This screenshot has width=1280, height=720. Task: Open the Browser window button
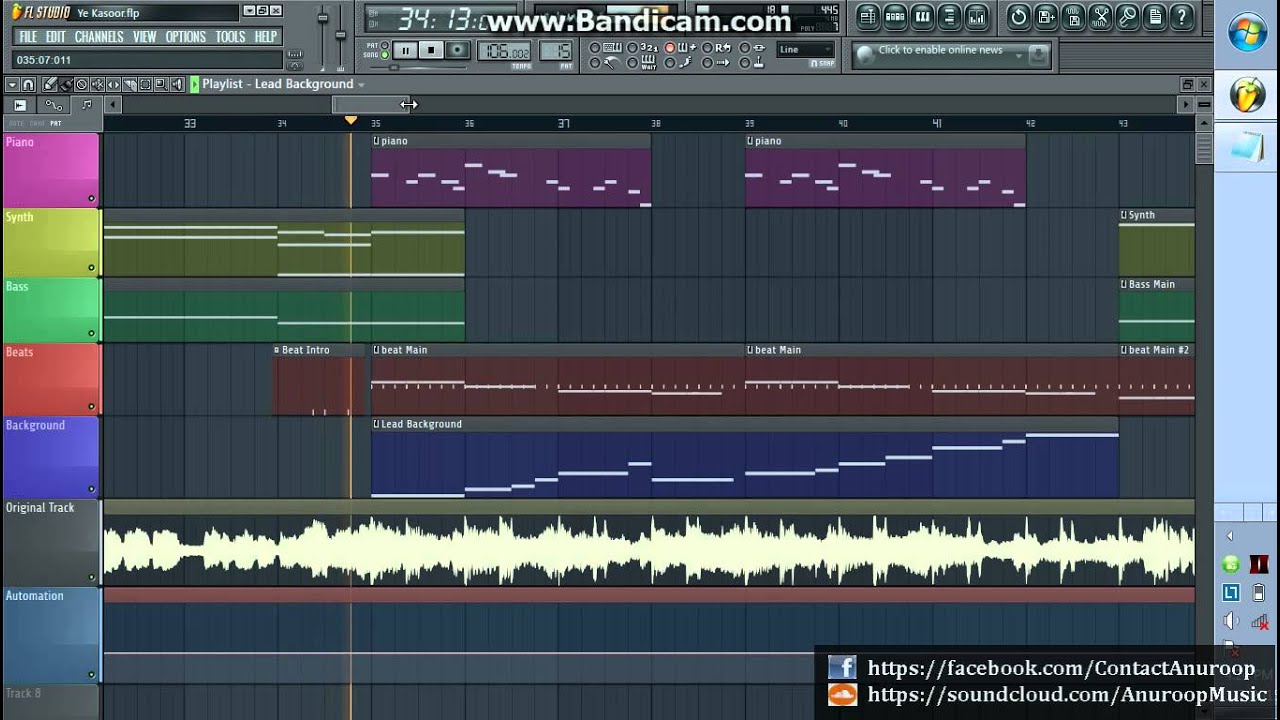(949, 16)
